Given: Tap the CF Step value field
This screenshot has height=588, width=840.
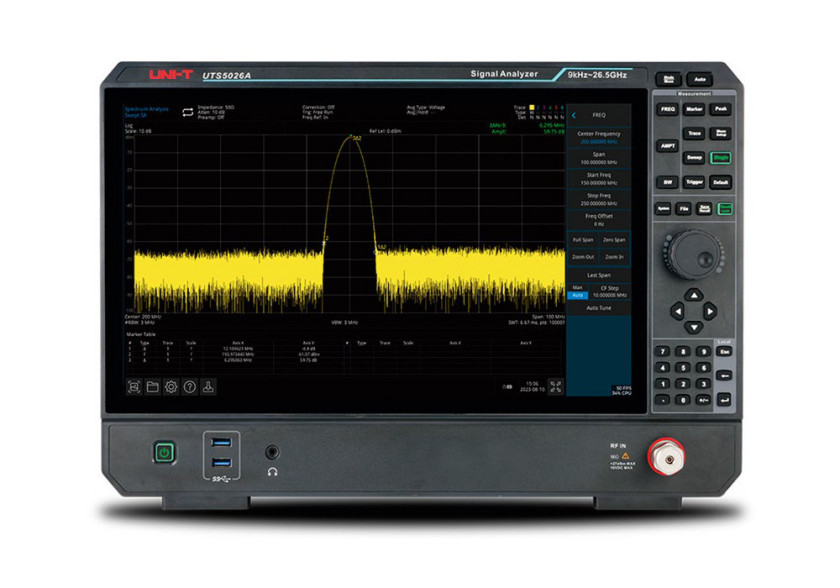Looking at the screenshot, I should [610, 292].
